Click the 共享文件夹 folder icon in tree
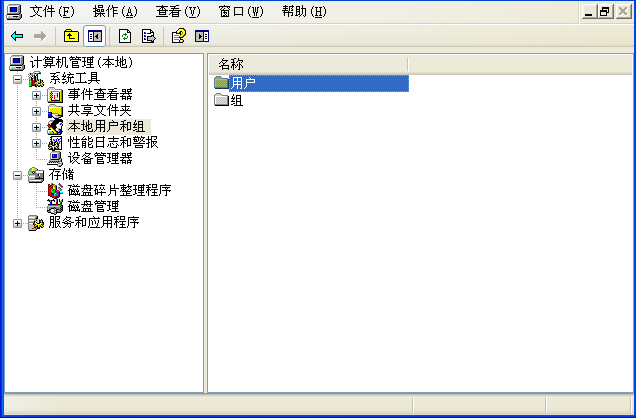The height and width of the screenshot is (418, 636). click(55, 111)
